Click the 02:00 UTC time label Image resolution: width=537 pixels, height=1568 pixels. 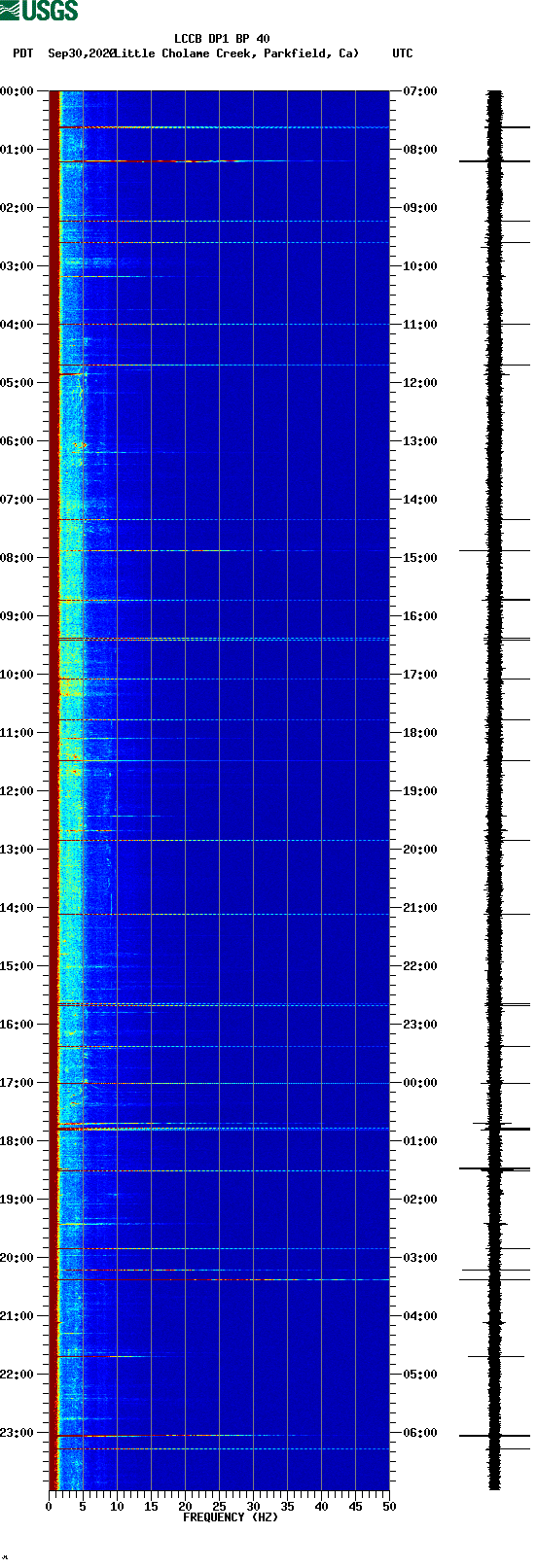tap(420, 1200)
